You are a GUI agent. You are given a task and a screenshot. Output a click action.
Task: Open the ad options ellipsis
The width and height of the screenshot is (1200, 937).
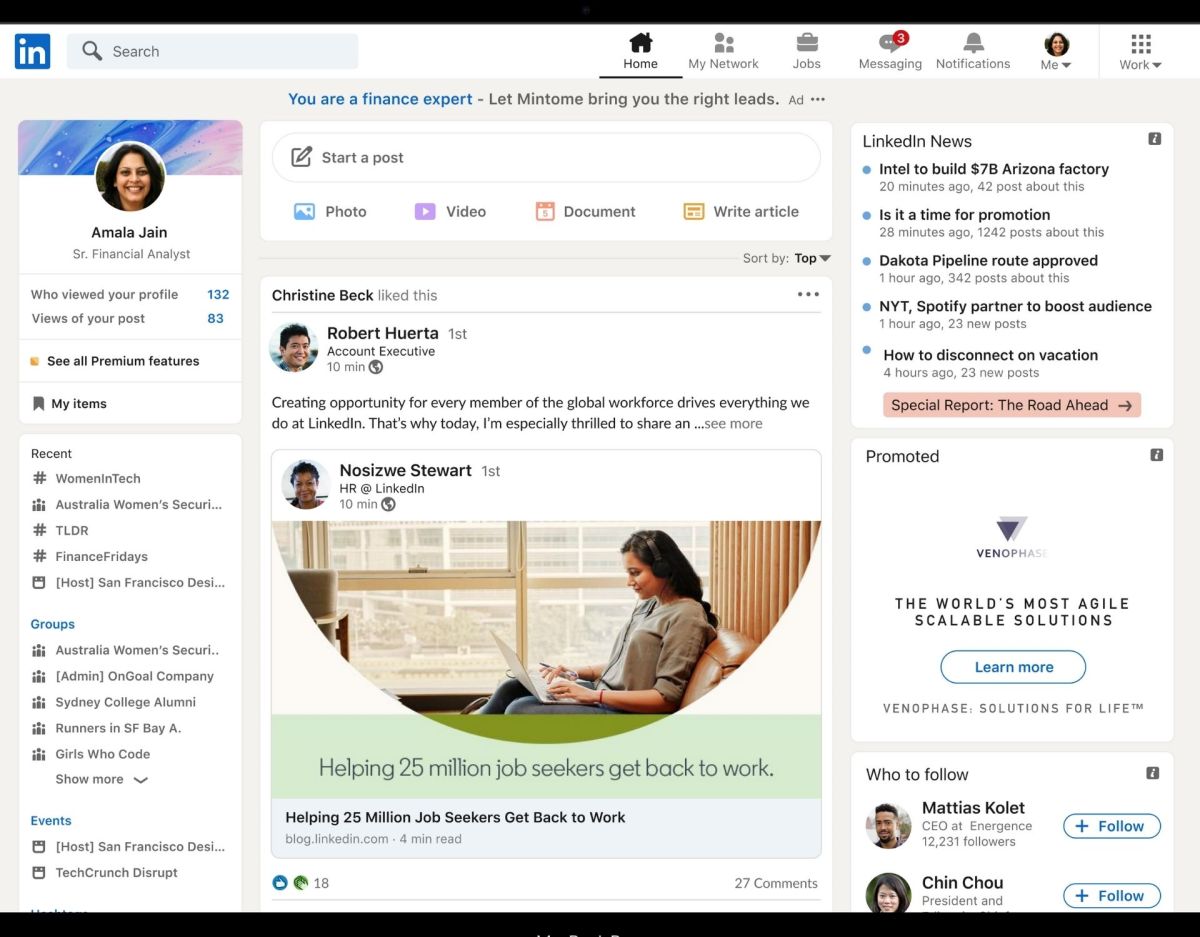[x=818, y=100]
